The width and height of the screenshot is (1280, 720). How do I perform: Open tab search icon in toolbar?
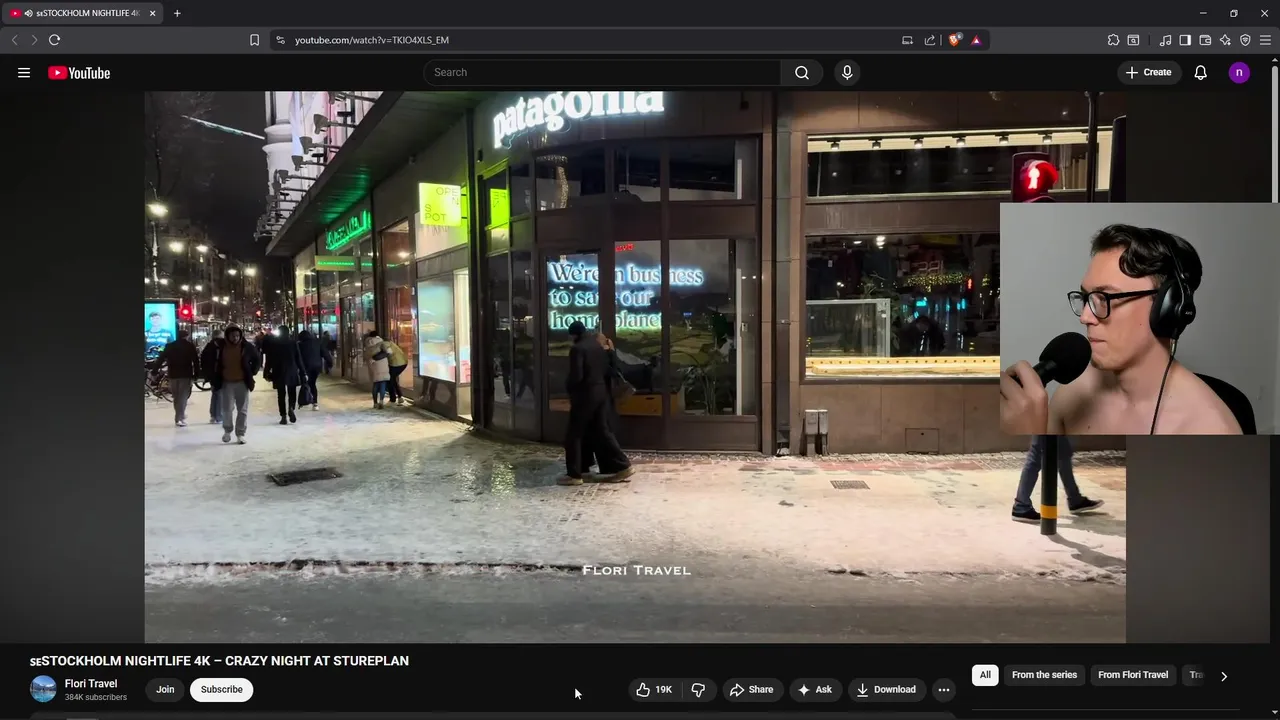pos(1133,40)
